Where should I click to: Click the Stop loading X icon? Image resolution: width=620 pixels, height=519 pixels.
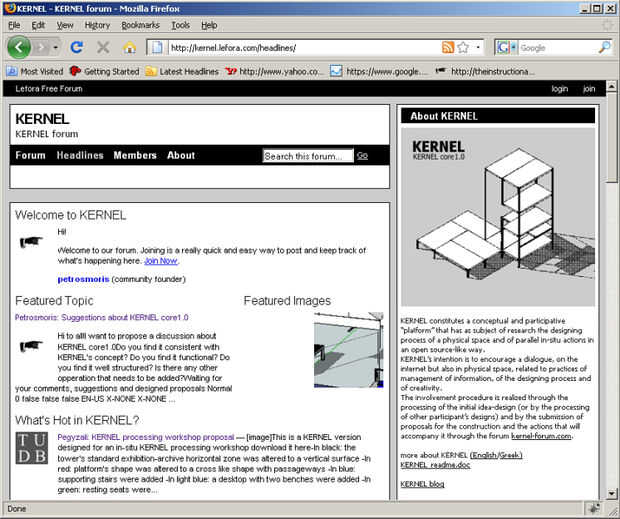(103, 48)
